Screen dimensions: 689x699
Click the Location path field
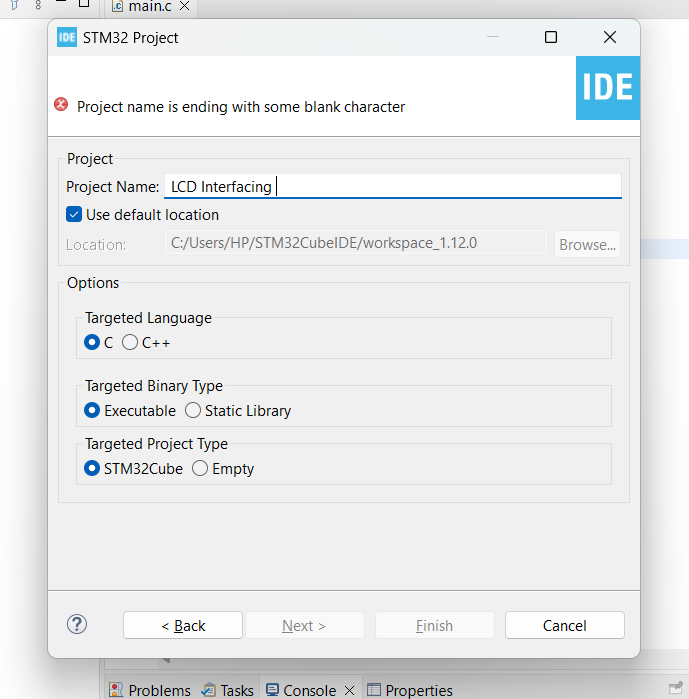point(356,243)
